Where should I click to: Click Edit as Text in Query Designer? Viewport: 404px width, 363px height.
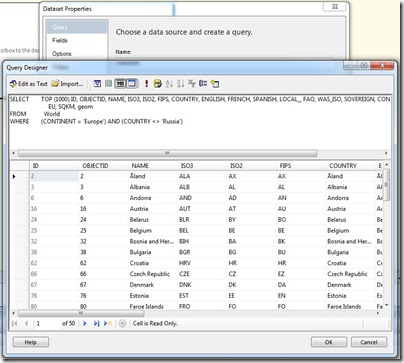coord(29,84)
